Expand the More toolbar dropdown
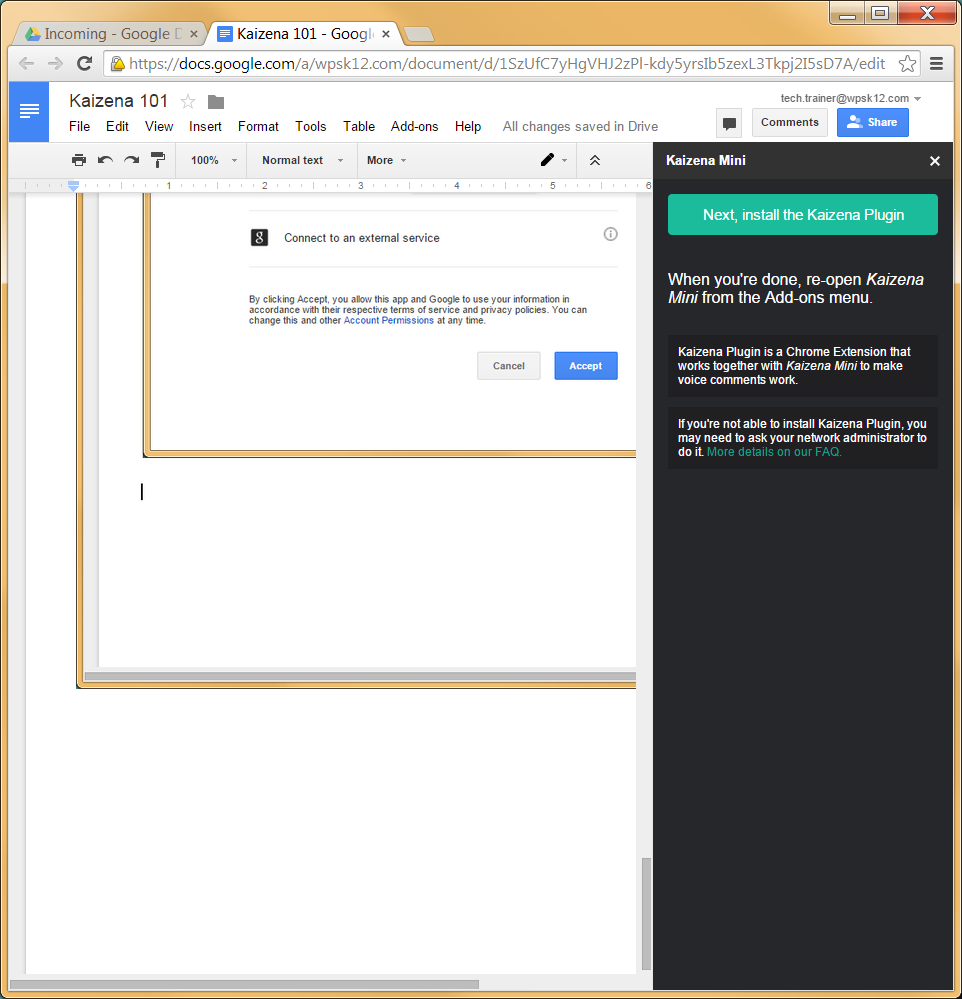 (x=386, y=160)
